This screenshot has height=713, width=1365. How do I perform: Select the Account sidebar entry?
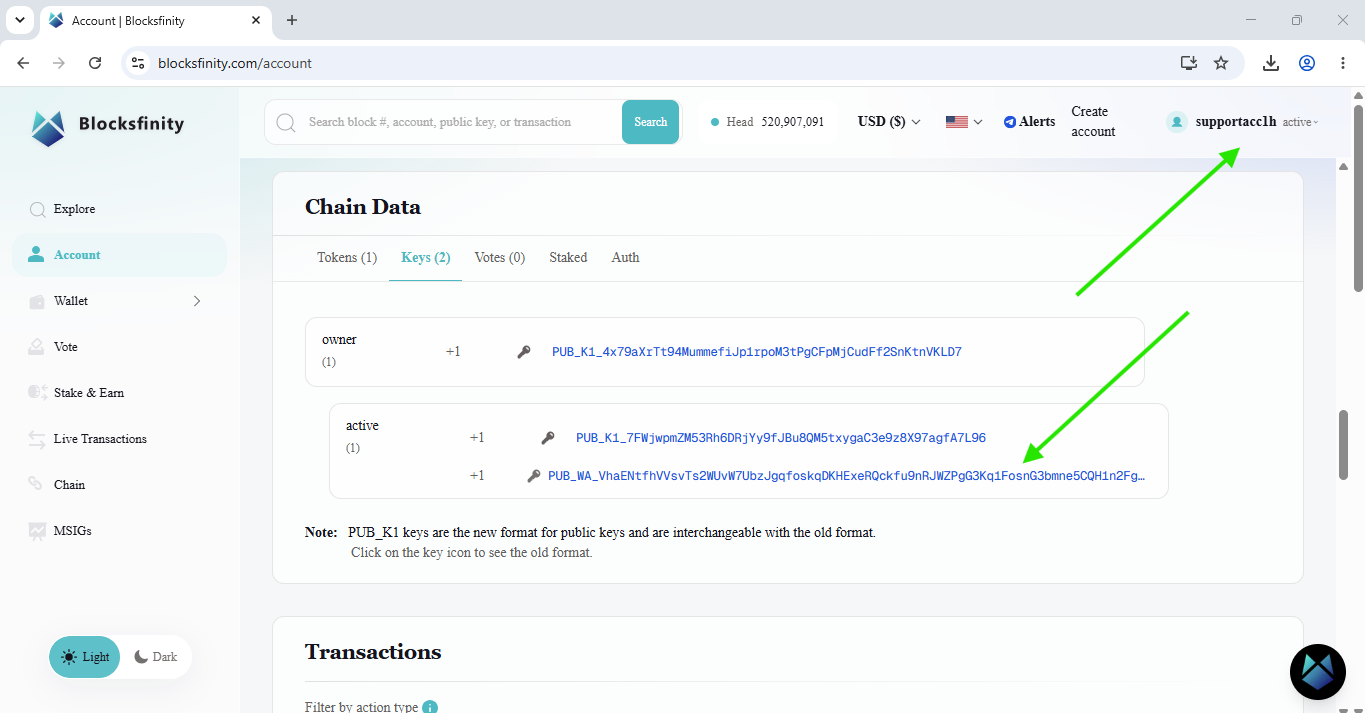pos(119,255)
